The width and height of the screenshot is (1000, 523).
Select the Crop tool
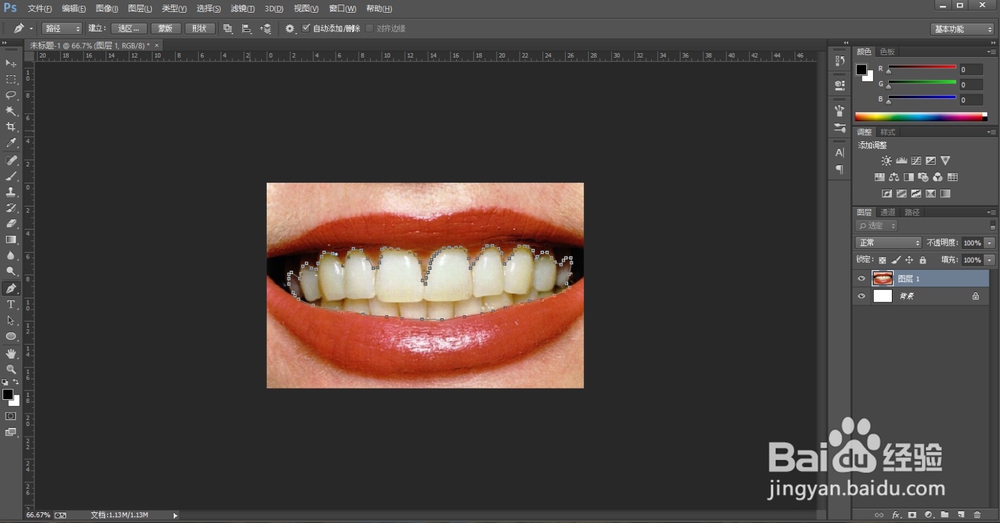click(x=11, y=127)
